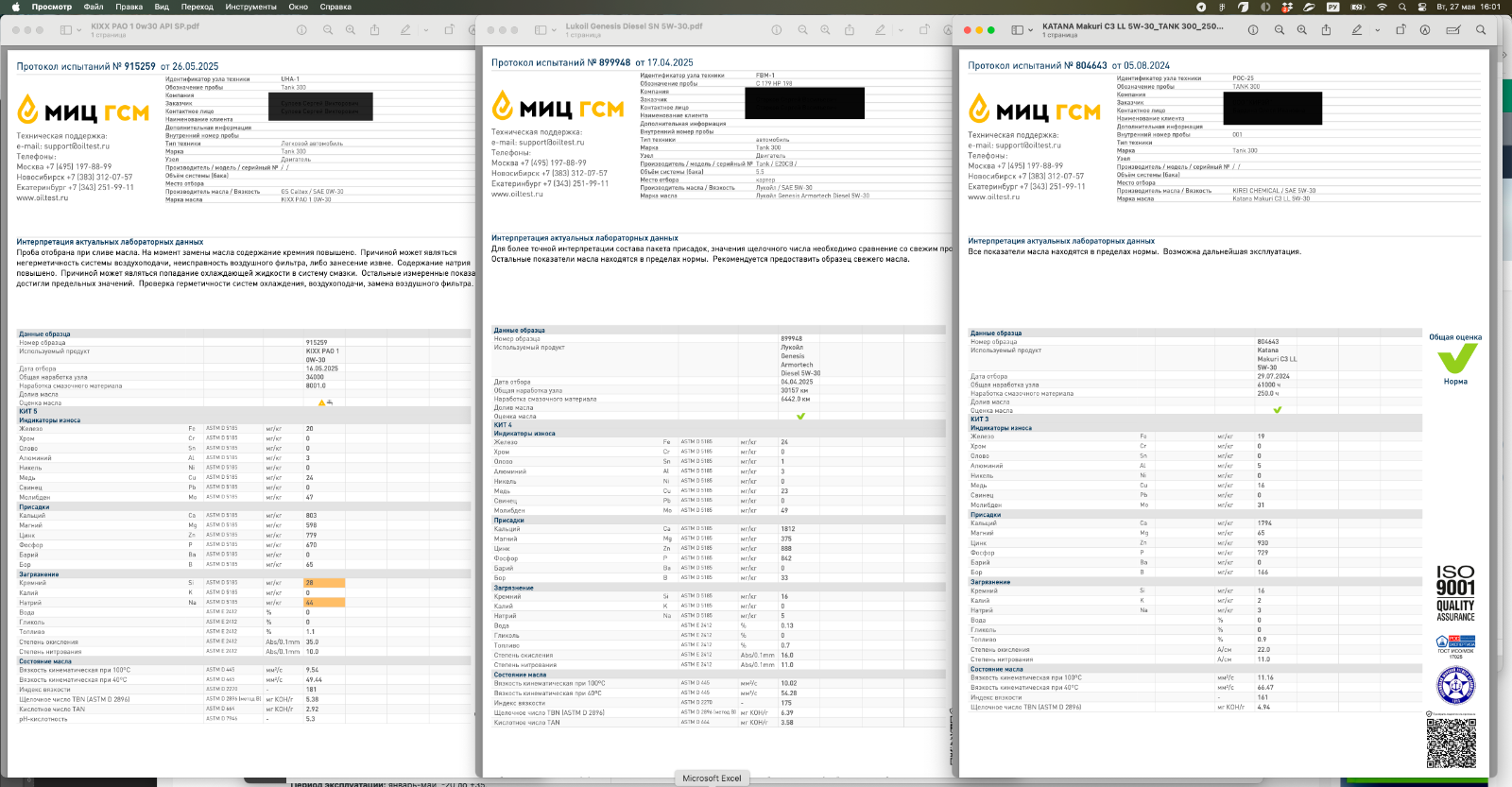Open Control Center in menu bar

pyautogui.click(x=1420, y=7)
